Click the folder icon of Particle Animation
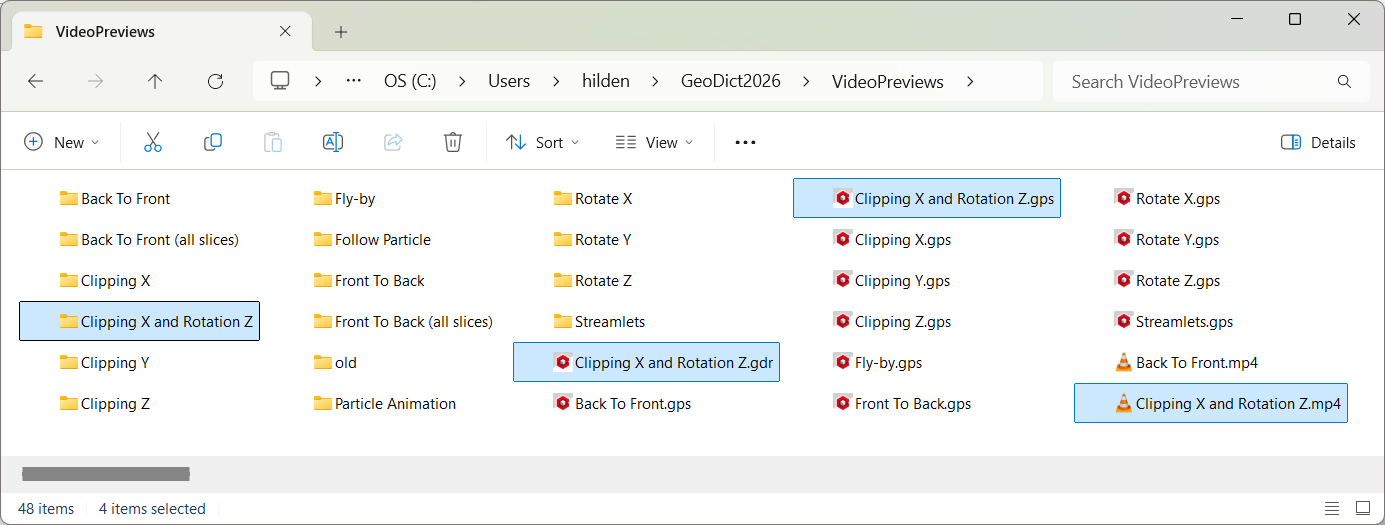 click(322, 403)
